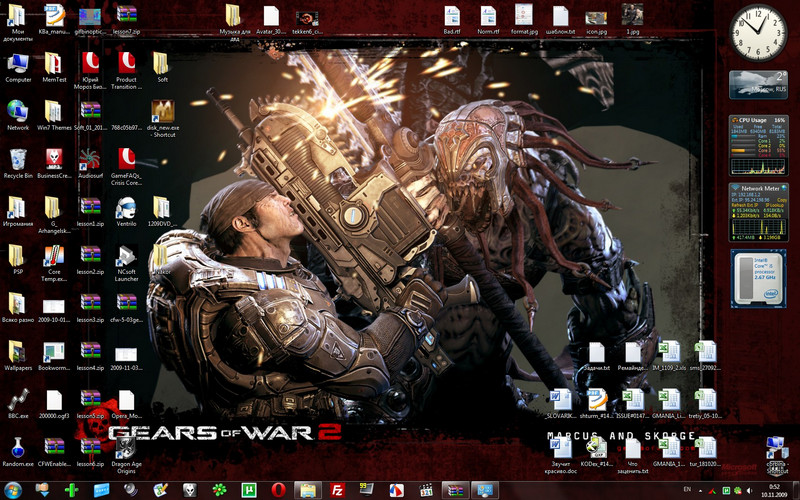Open the Intel Core i5 processor gadget
800x500 pixels.
pos(758,279)
